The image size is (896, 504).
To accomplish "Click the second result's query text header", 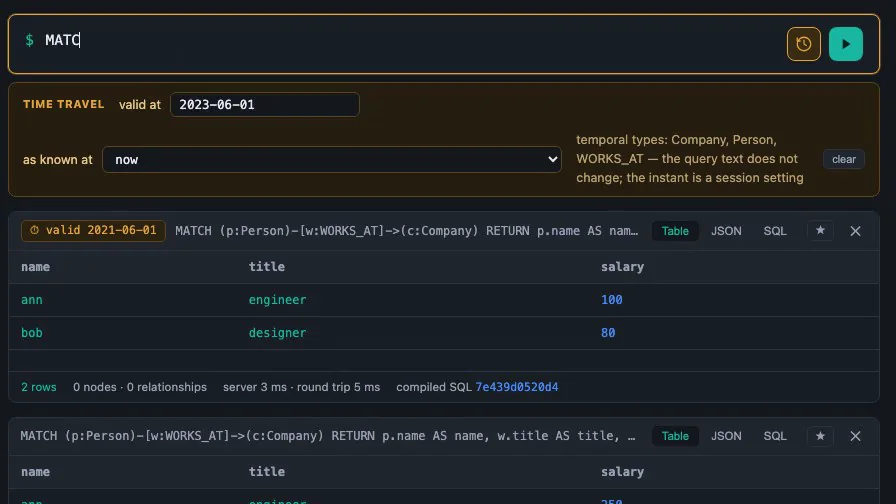I will 328,436.
